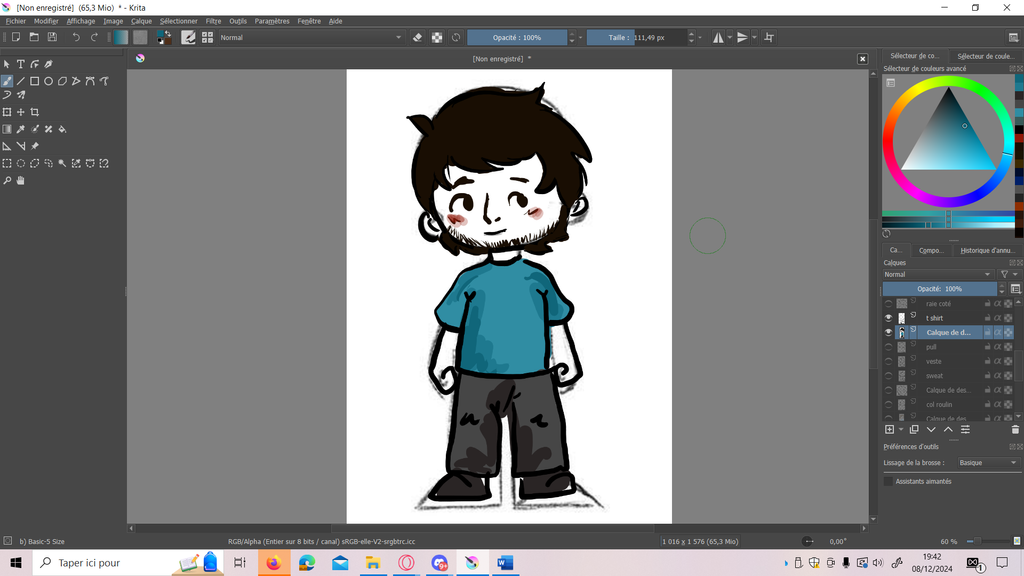Open the Lissage de la brosse dropdown

[985, 463]
